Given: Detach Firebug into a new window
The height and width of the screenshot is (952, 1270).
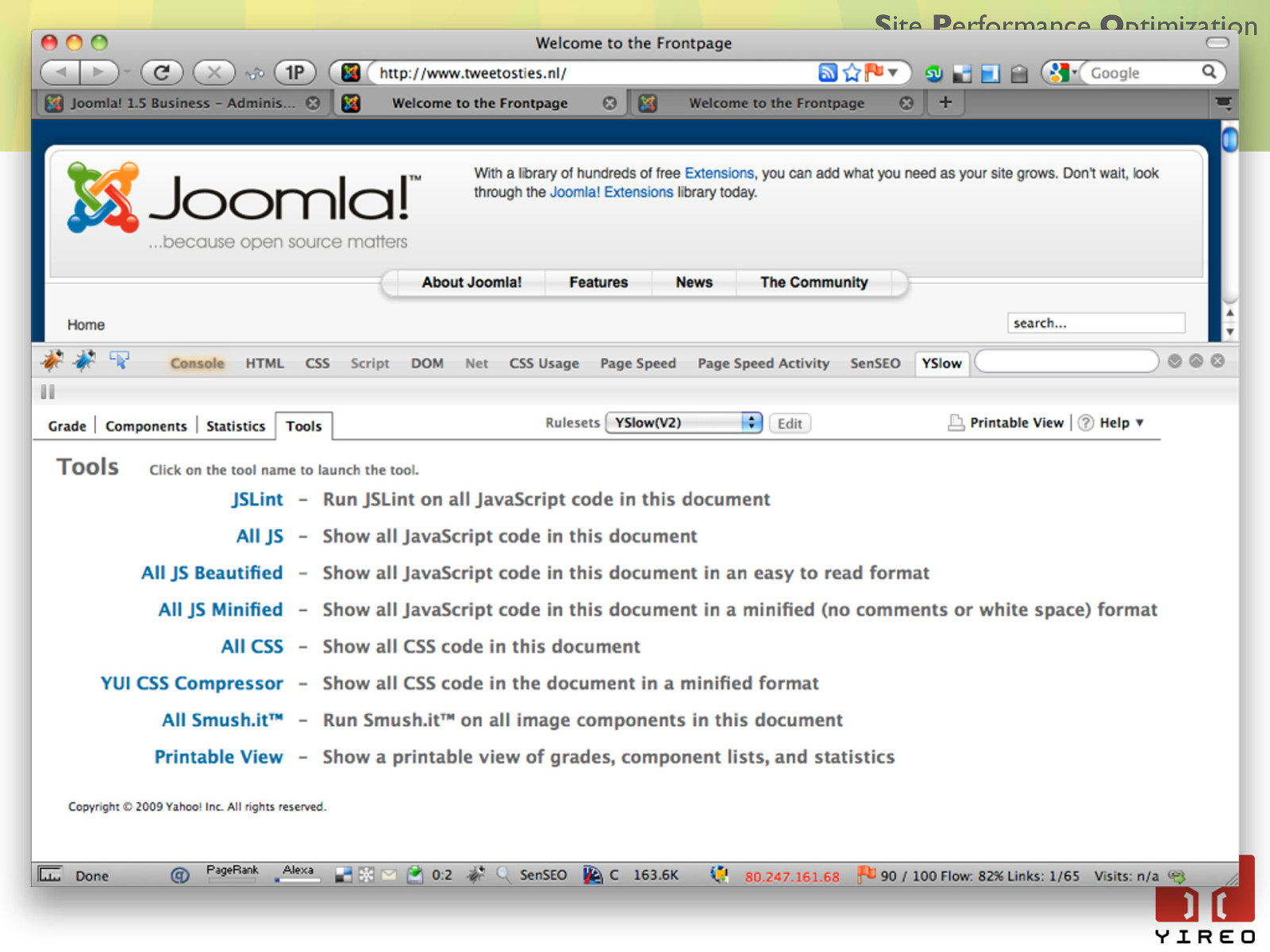Looking at the screenshot, I should (x=1196, y=361).
